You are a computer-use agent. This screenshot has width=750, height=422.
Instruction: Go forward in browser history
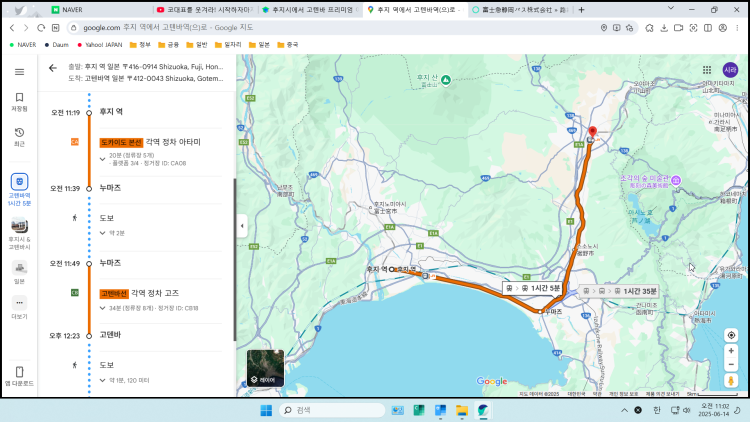26,28
